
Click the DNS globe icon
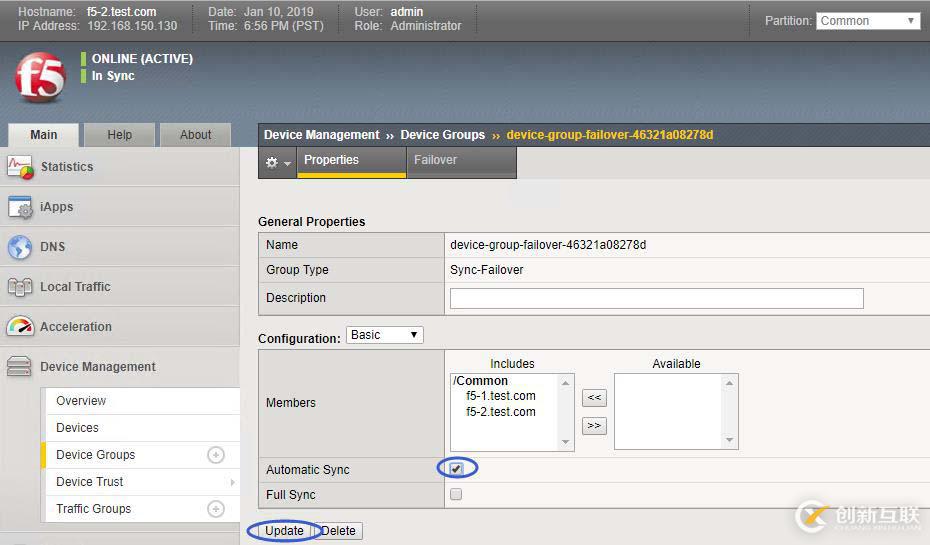pos(20,247)
